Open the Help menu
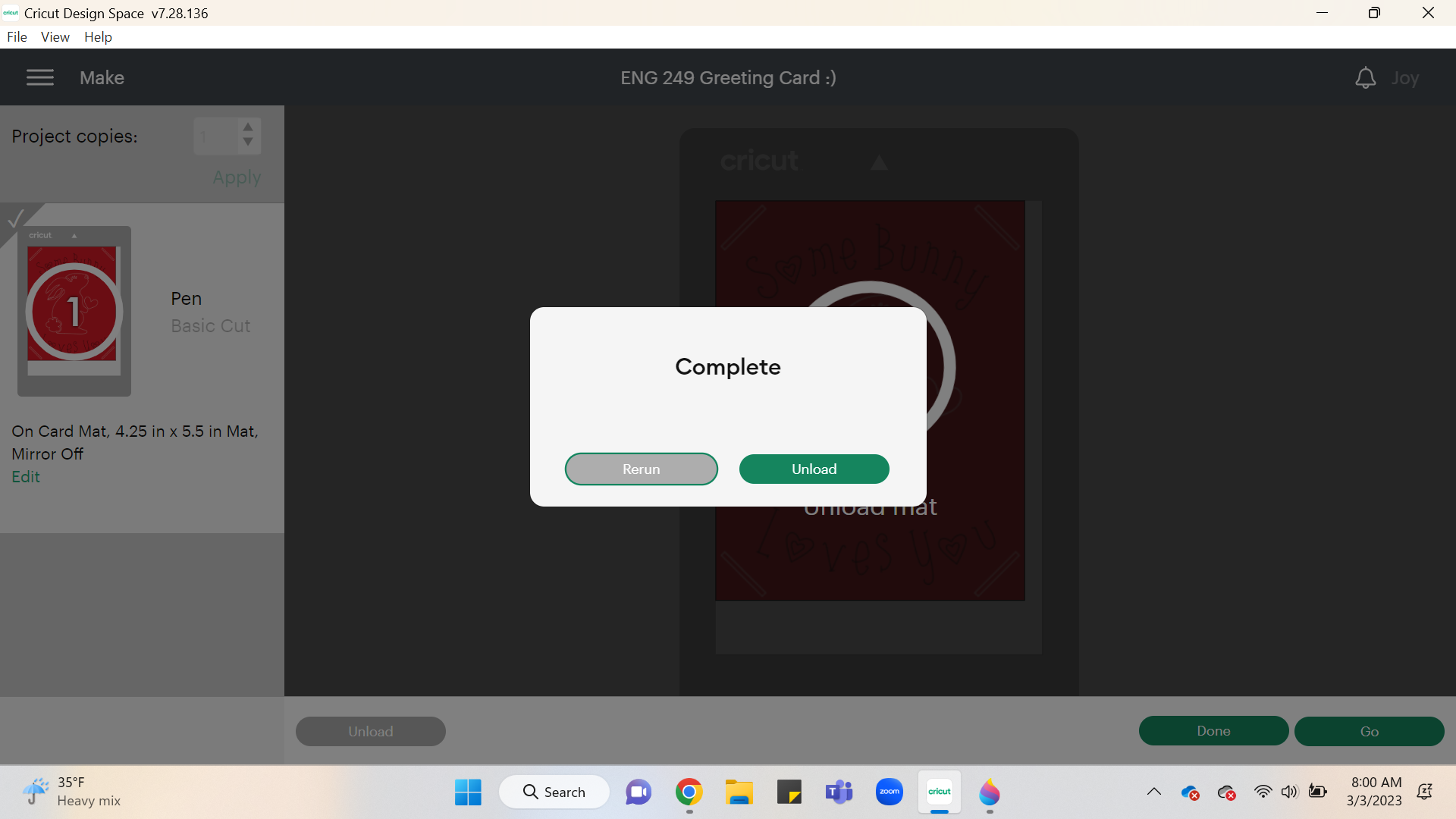The image size is (1456, 819). (x=97, y=36)
